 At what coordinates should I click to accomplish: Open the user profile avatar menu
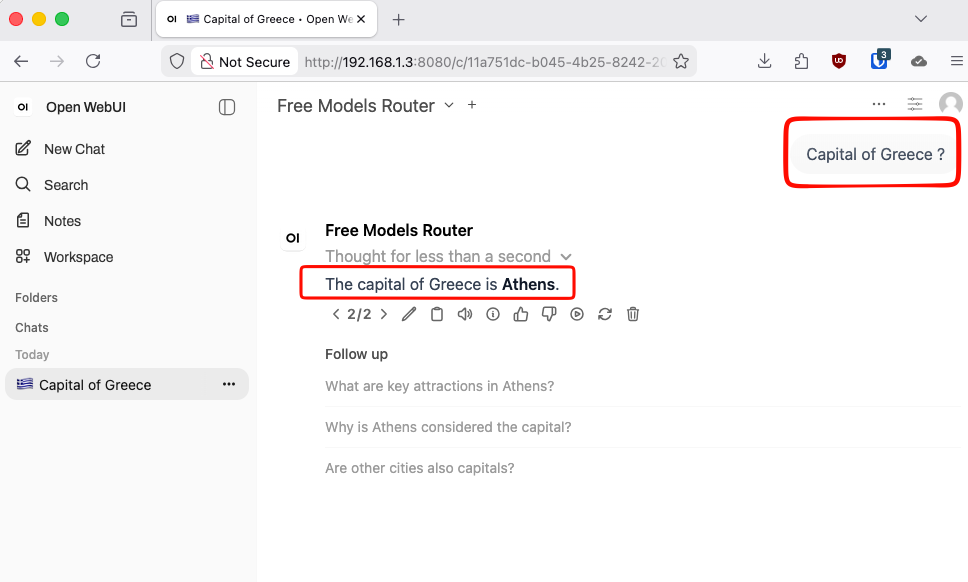pos(951,104)
